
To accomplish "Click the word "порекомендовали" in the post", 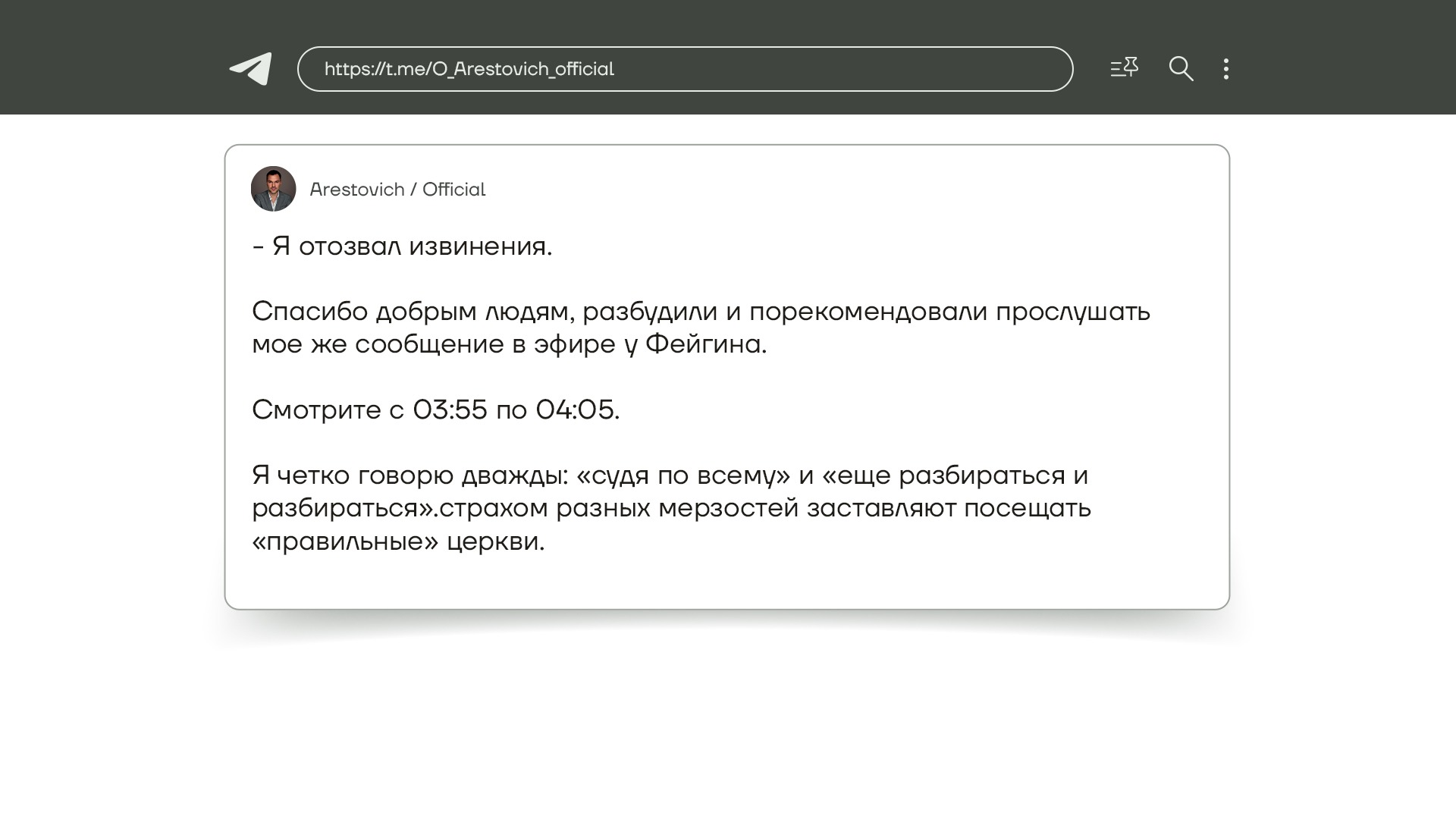I will click(868, 312).
